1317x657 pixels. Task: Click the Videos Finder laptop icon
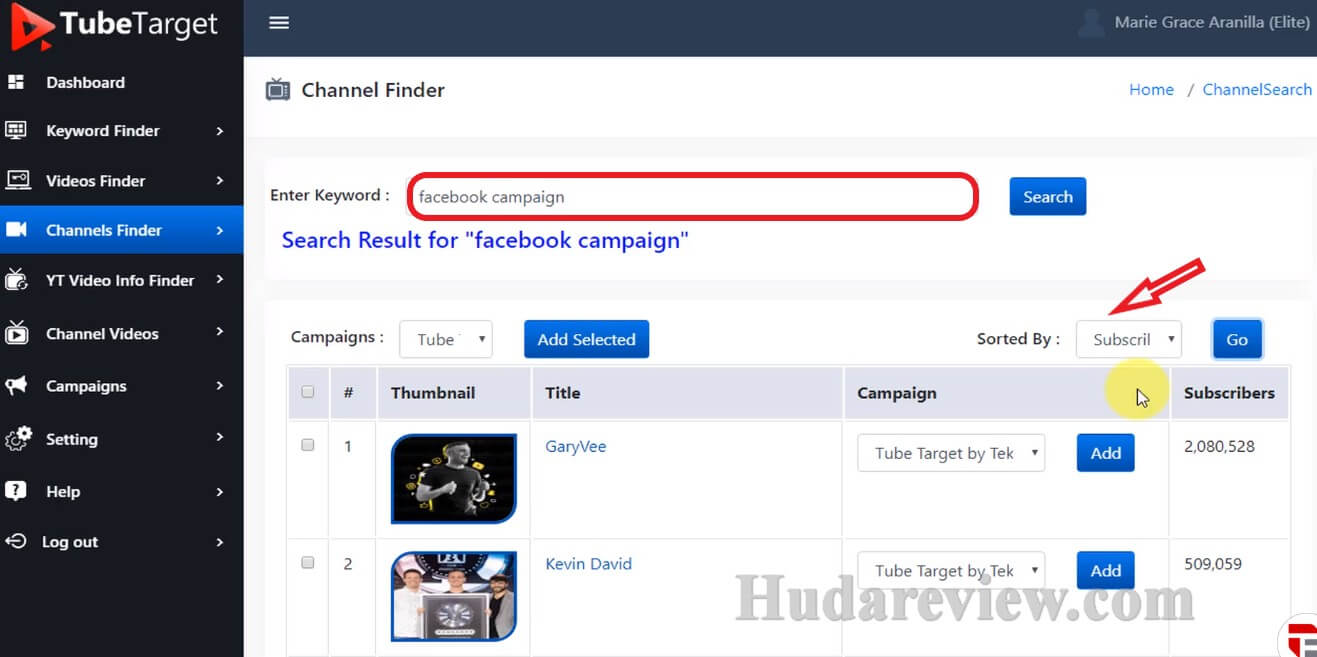18,180
